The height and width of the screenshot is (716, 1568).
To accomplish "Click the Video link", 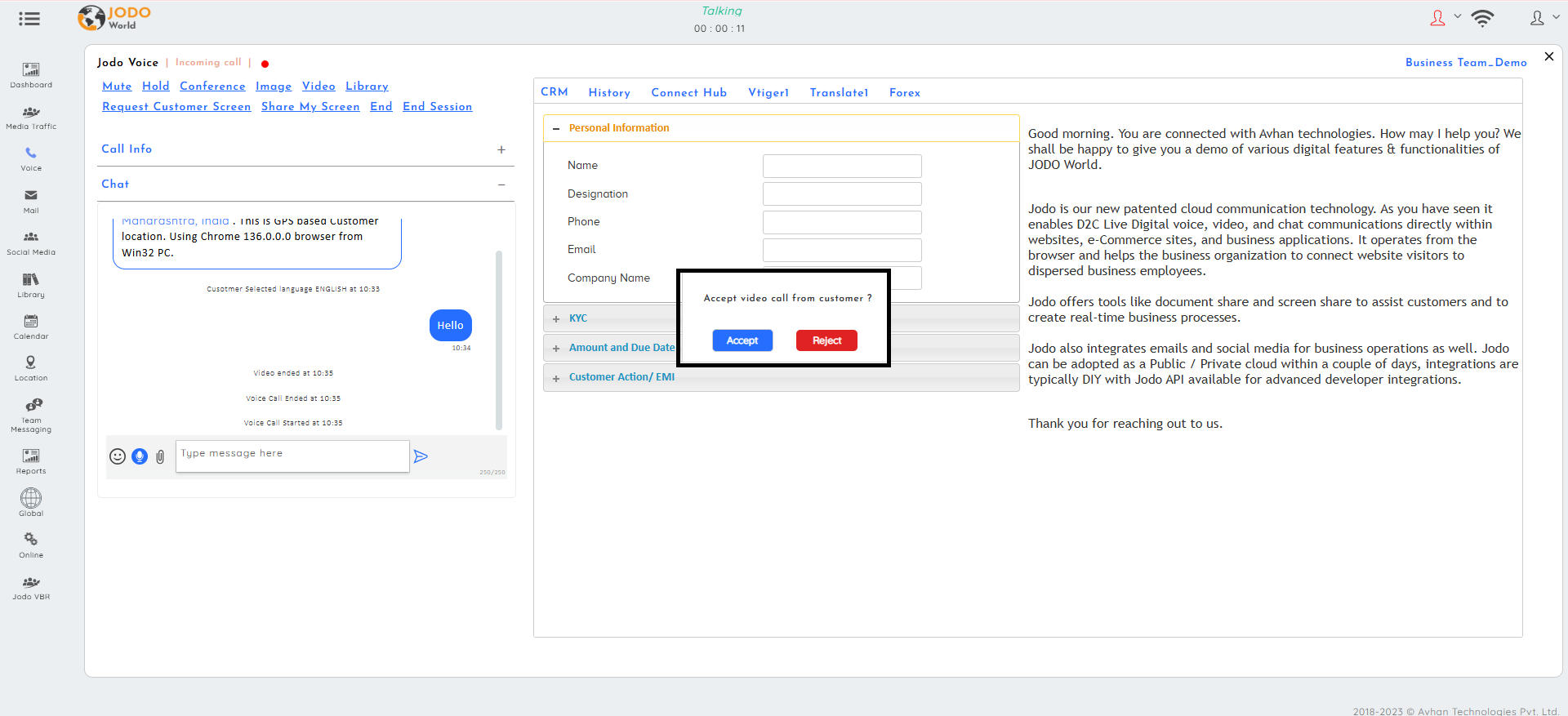I will pos(318,86).
